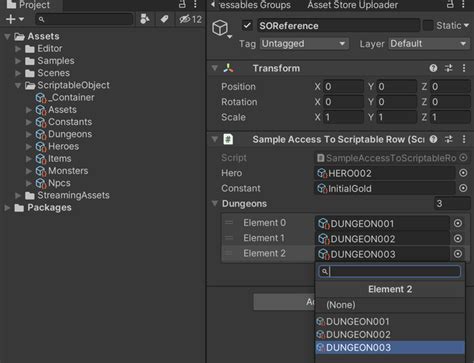474x363 pixels.
Task: Click the Element 2 object picker
Action: click(458, 254)
